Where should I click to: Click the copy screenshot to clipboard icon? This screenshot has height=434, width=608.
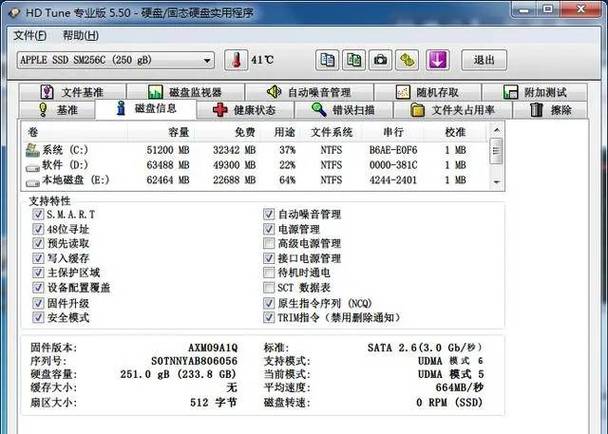pos(354,60)
